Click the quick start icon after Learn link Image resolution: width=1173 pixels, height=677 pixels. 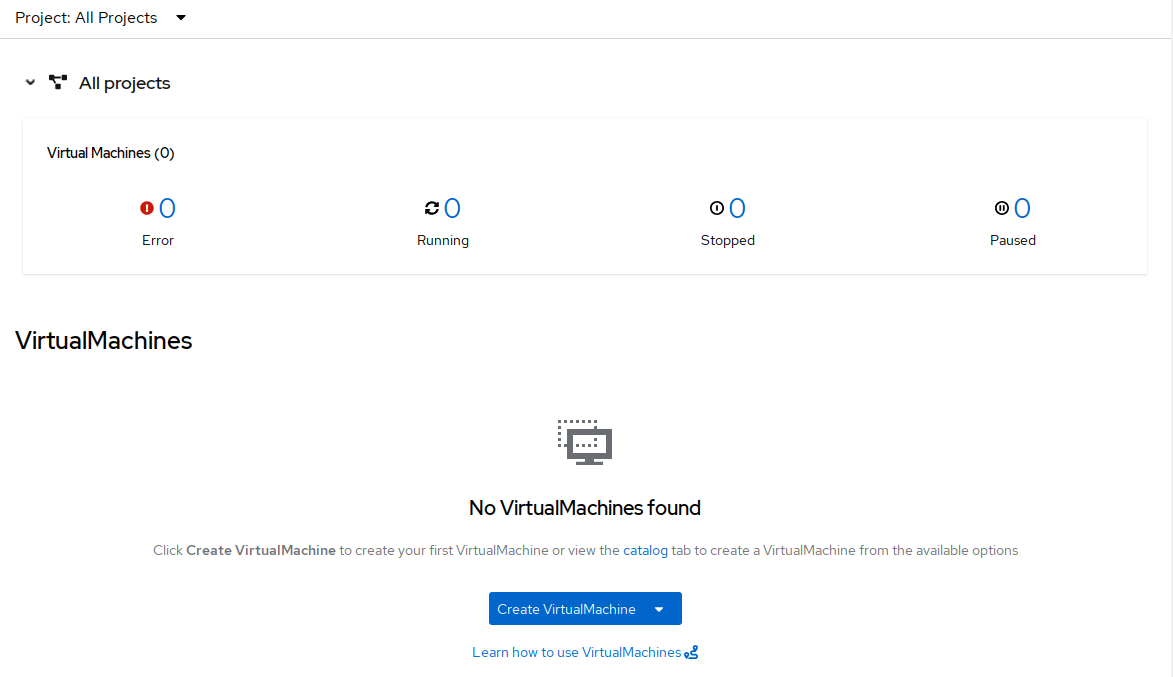[691, 652]
